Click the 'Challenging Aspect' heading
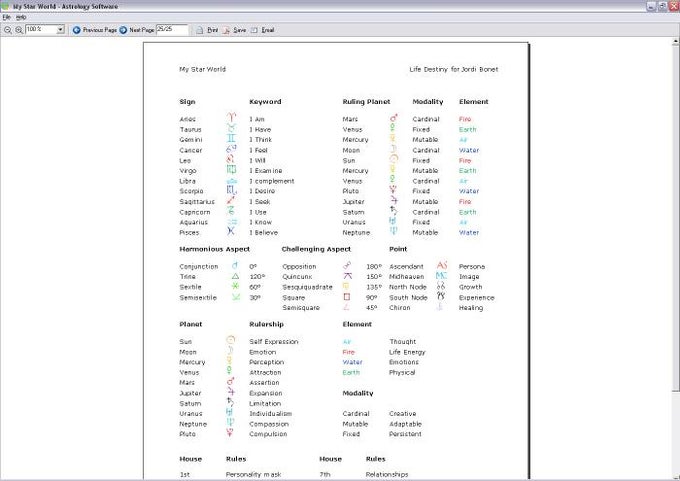Screen dimensions: 680x481 point(316,249)
